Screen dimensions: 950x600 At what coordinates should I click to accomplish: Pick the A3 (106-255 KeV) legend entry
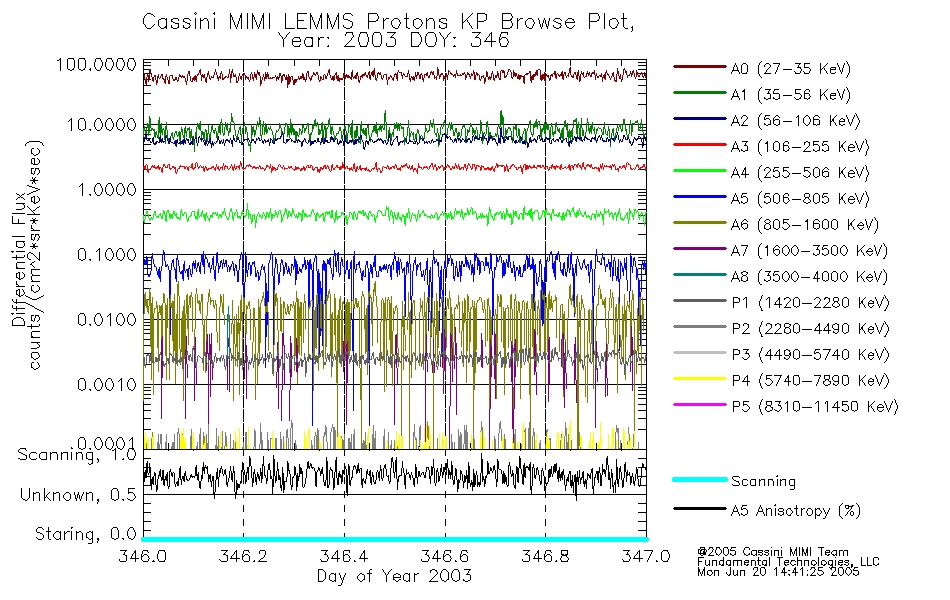[771, 147]
